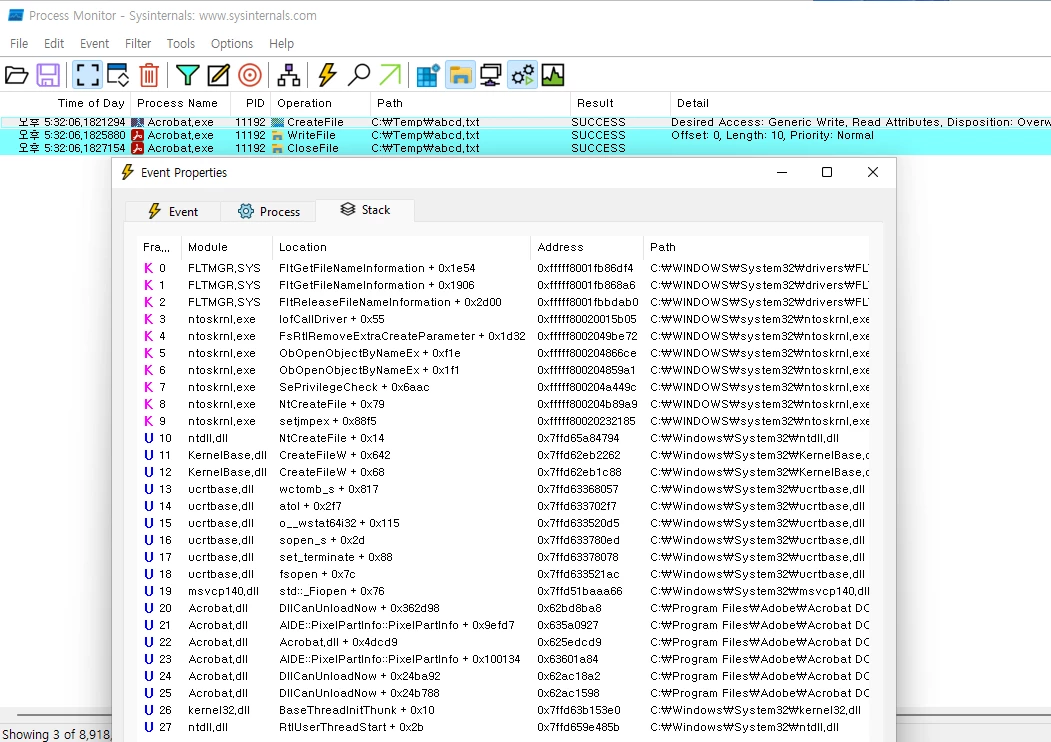Select frame 22 Acrobat.dll + 0x4dcd9
The height and width of the screenshot is (742, 1051).
click(x=503, y=642)
